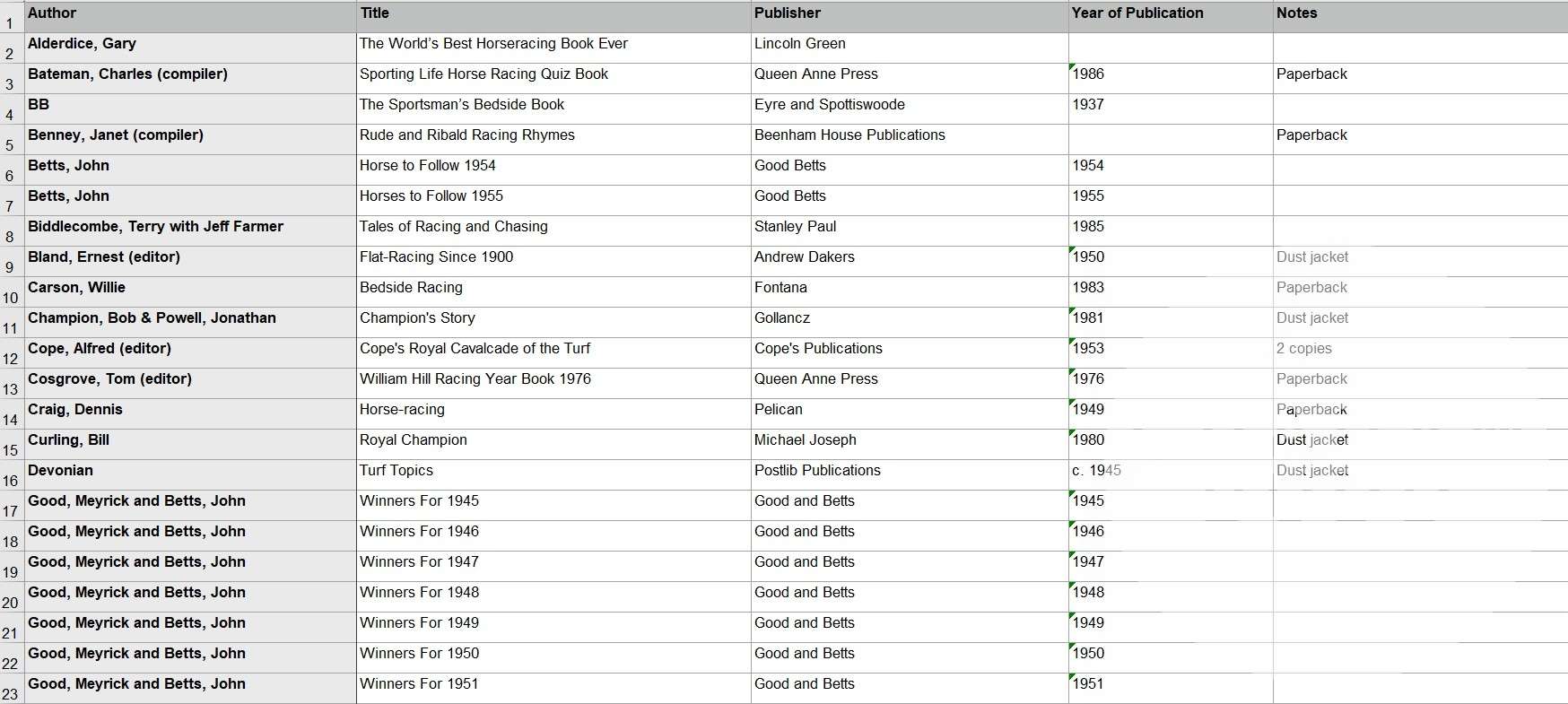The height and width of the screenshot is (704, 1568).
Task: Select 'Good Betts' publisher in the 1954 row
Action: 910,170
